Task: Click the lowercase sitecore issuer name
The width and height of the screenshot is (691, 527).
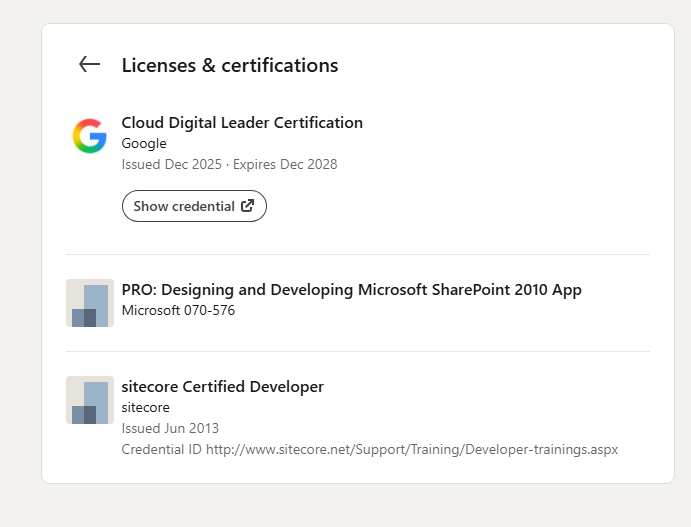Action: click(x=145, y=407)
